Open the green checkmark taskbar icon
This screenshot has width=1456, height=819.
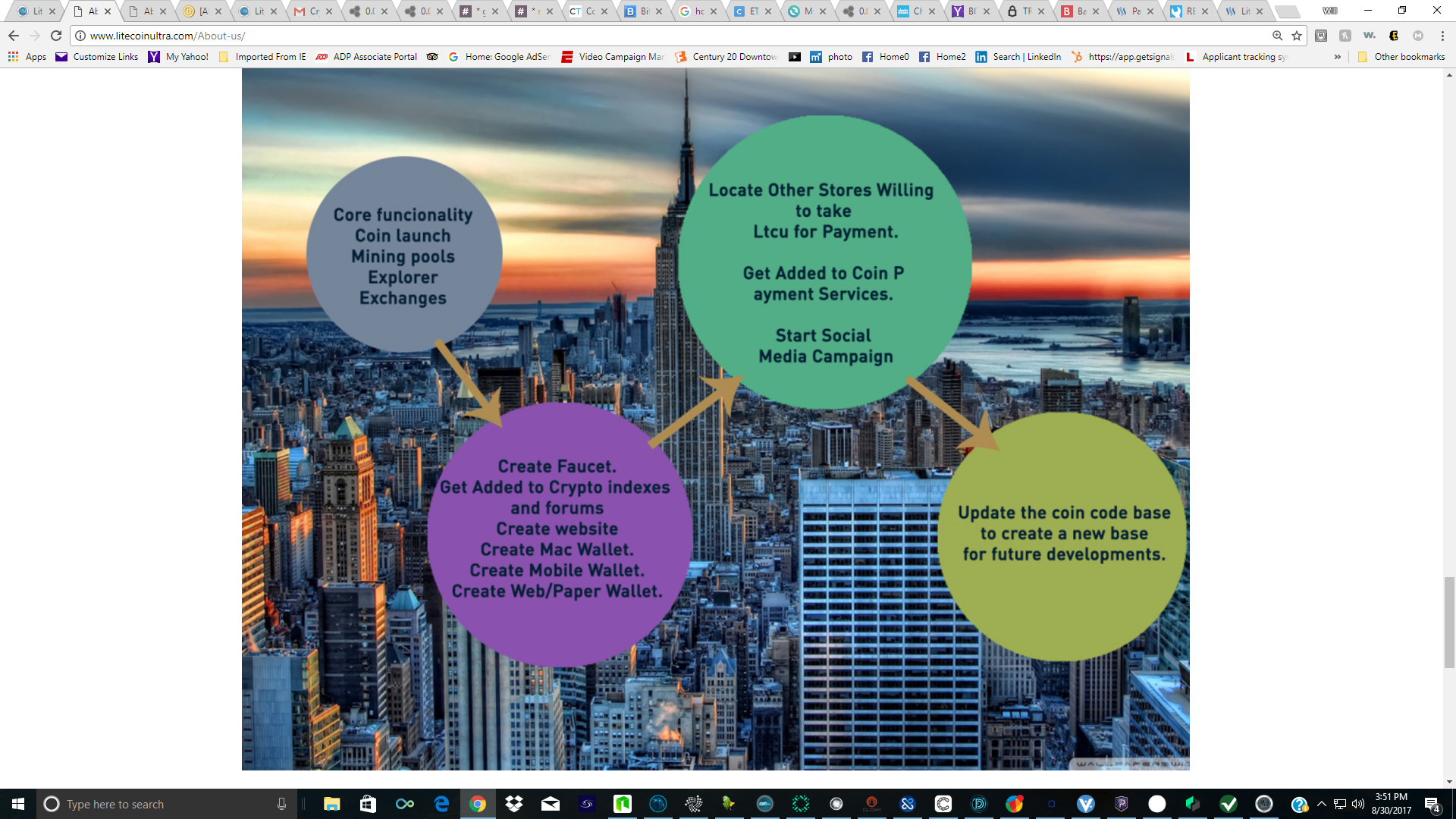pos(1228,804)
